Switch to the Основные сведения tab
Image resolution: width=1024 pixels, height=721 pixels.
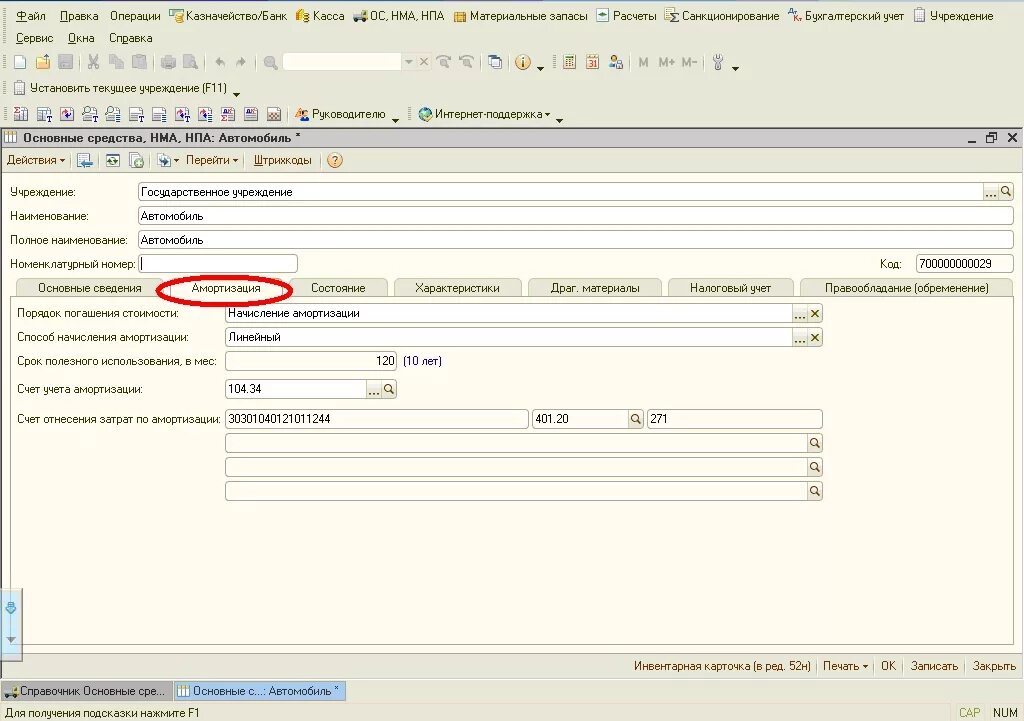[x=89, y=288]
